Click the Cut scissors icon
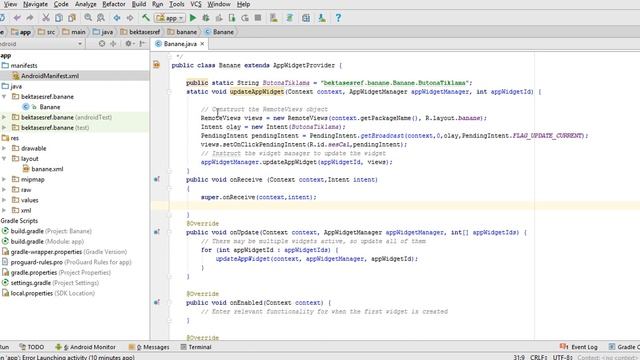Viewport: 640px width, 360px height. click(x=46, y=18)
